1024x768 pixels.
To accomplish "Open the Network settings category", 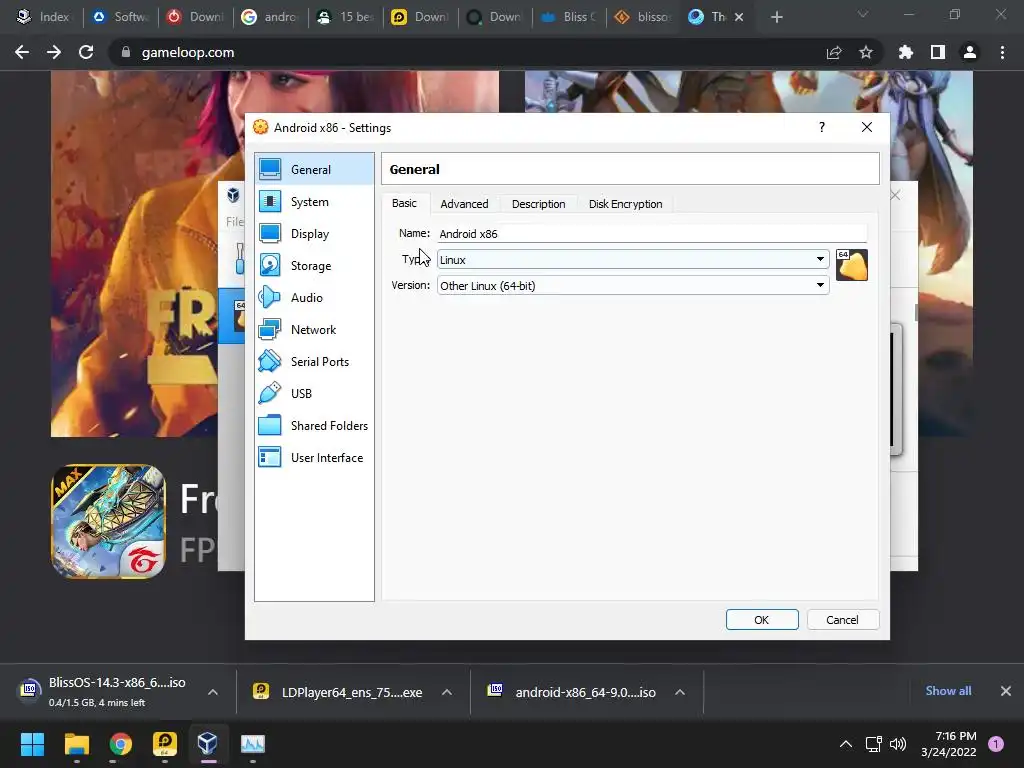I will [314, 330].
